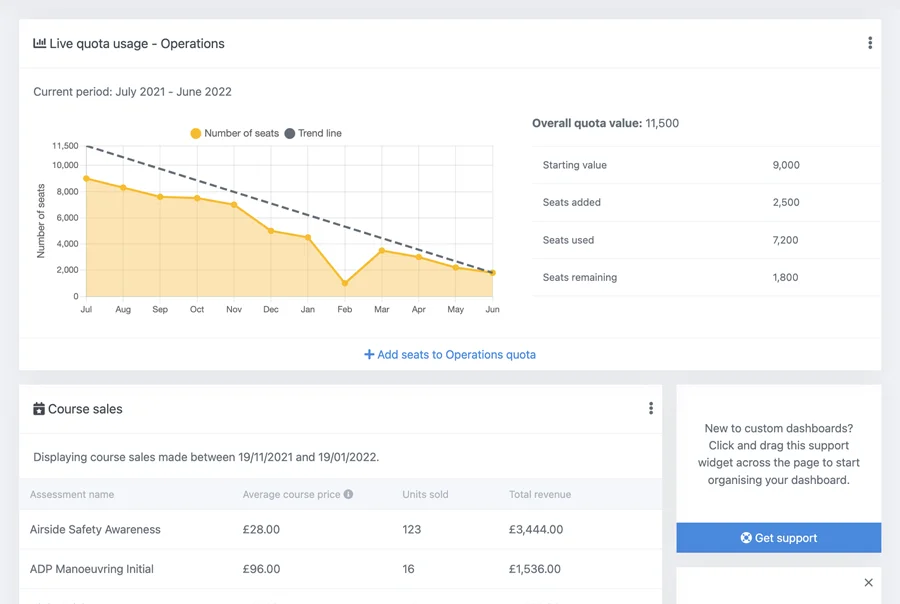Select the ADP Manoeuvring Initial row
The image size is (900, 604).
click(x=92, y=569)
